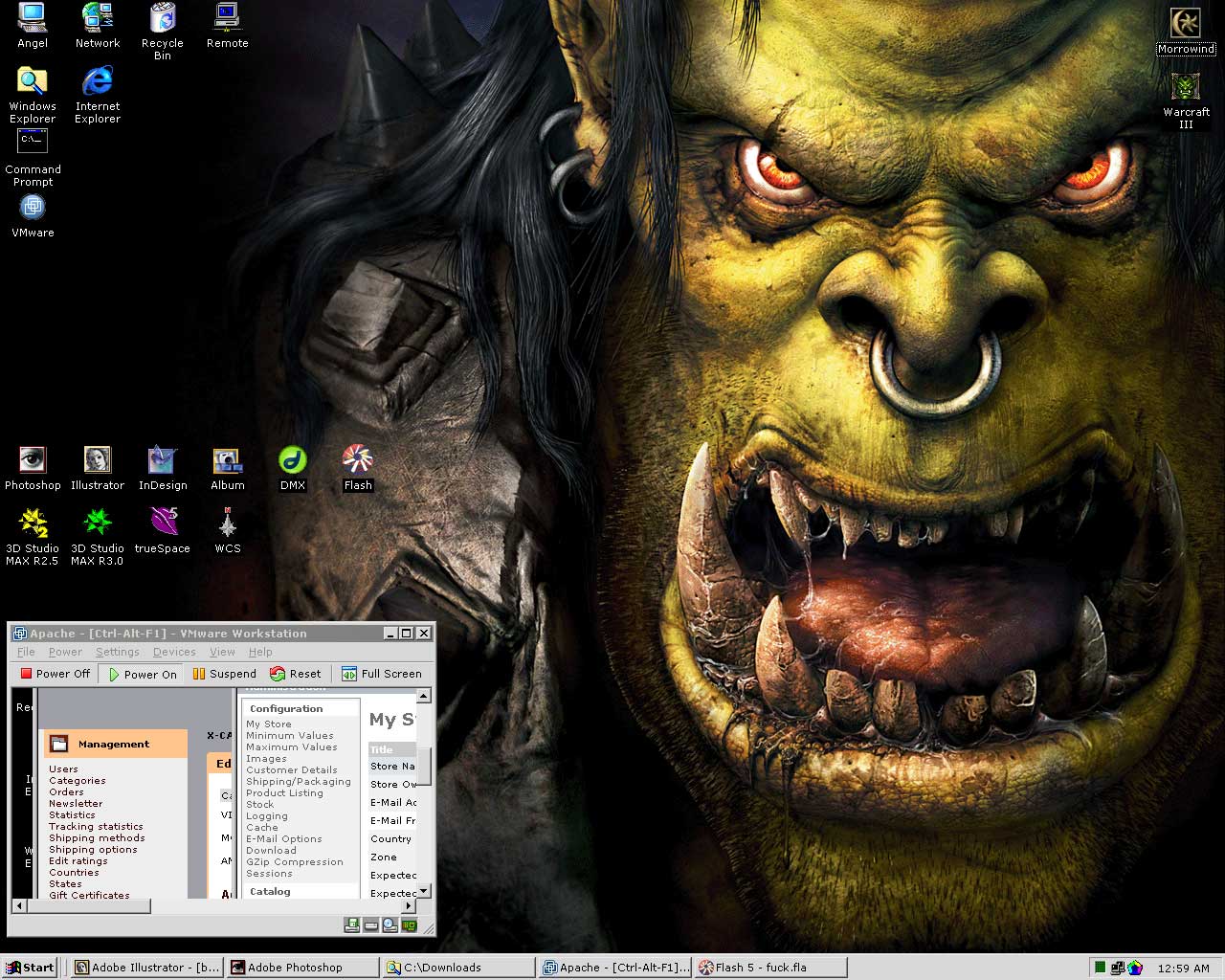Launch Internet Explorer from the desktop
This screenshot has height=980, width=1225.
pos(98,95)
